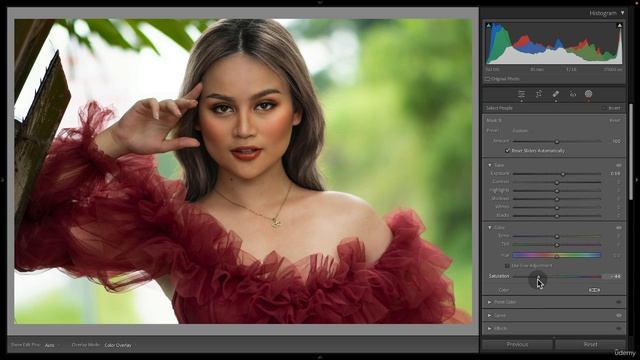Click the Amount value 100 field
The width and height of the screenshot is (640, 360).
616,141
